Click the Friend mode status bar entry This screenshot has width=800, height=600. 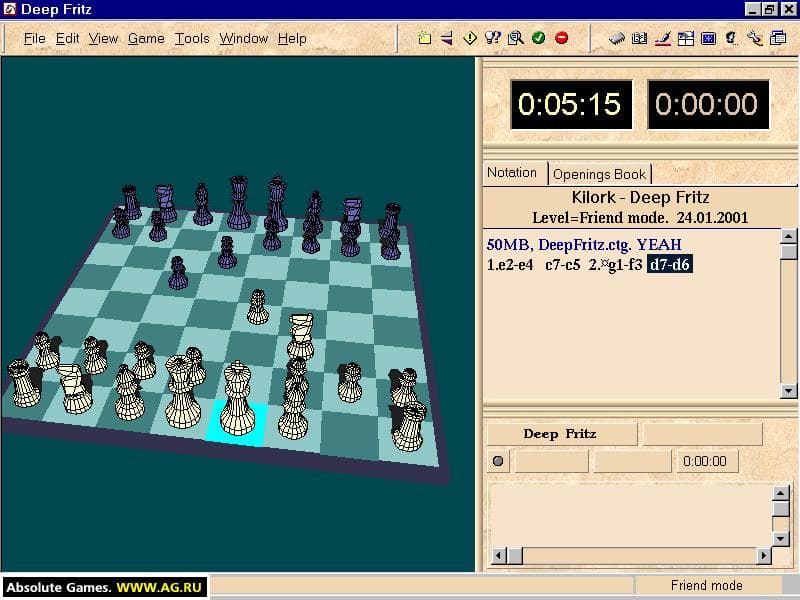(x=707, y=585)
